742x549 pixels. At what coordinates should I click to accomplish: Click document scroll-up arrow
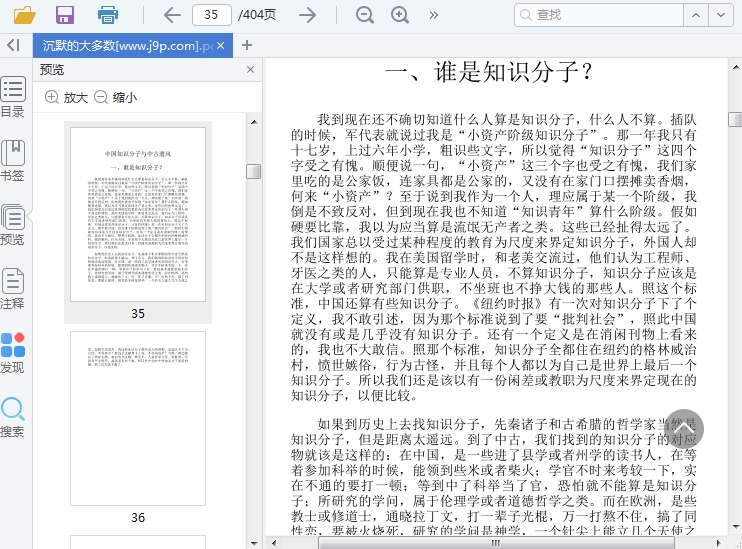[736, 67]
